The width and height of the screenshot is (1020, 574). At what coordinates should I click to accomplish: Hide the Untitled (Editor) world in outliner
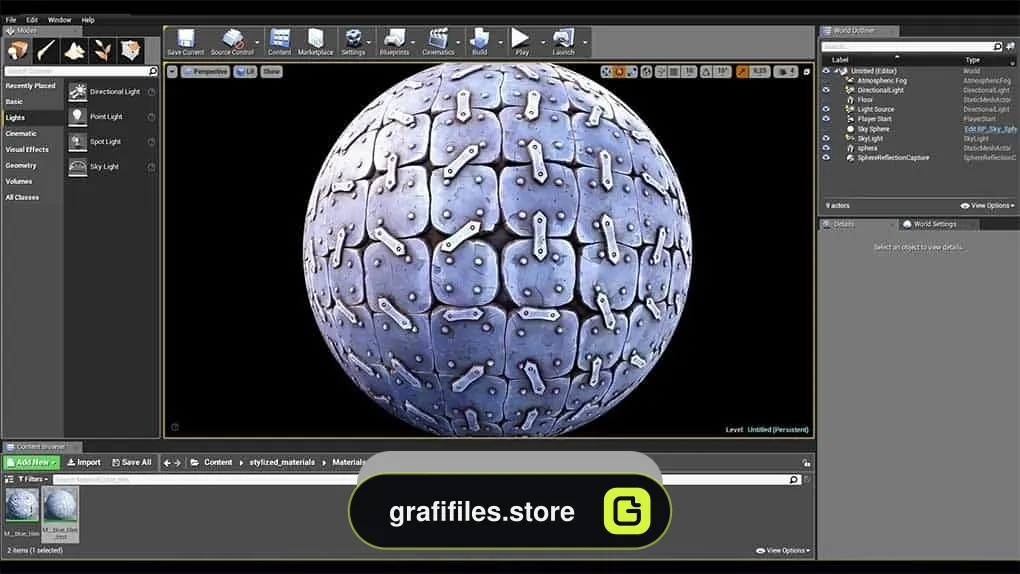tap(826, 71)
